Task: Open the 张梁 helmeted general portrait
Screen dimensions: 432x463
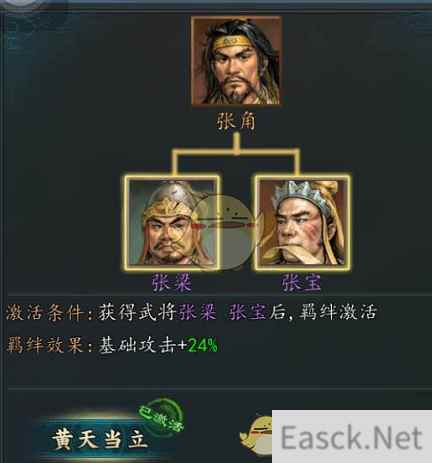Action: tap(172, 222)
